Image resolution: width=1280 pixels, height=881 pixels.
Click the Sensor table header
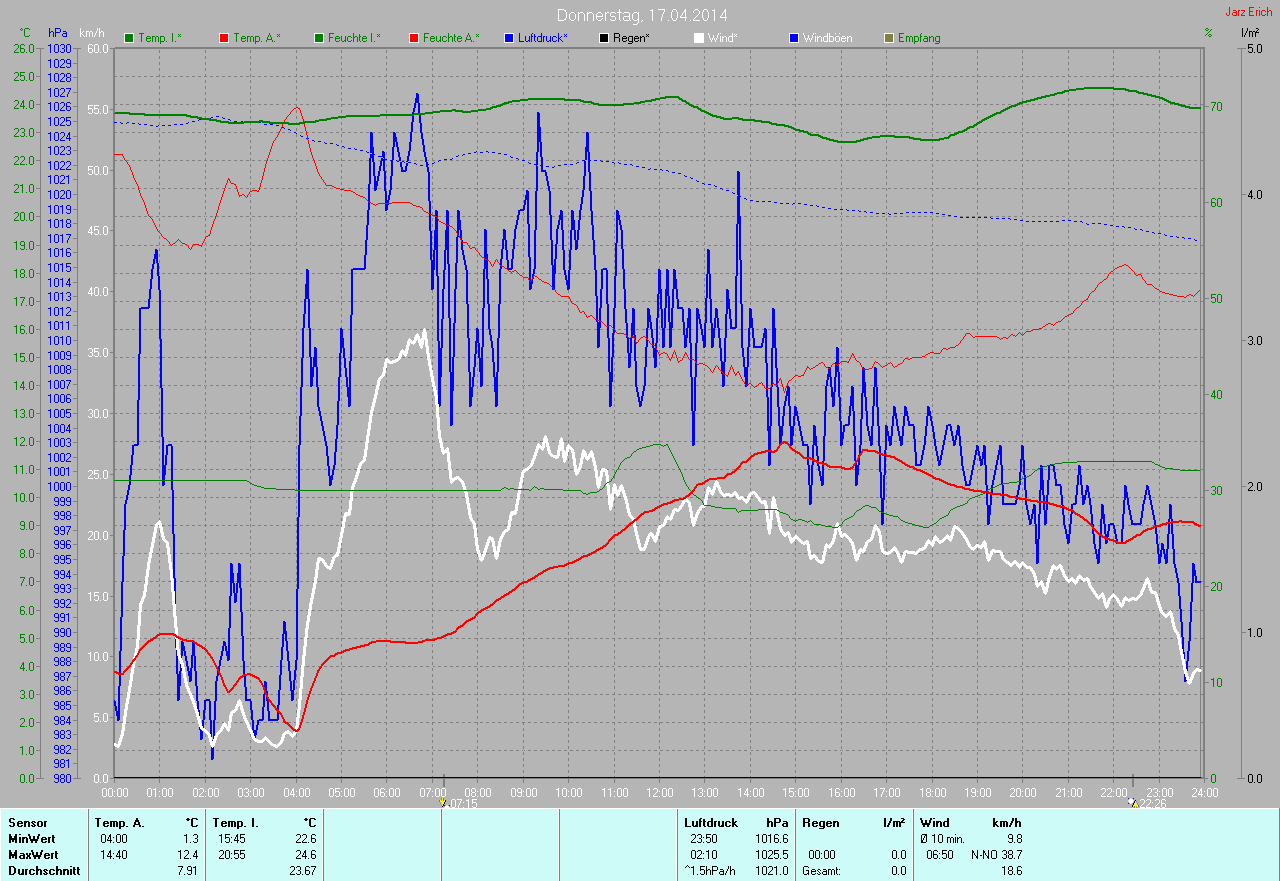click(x=27, y=822)
